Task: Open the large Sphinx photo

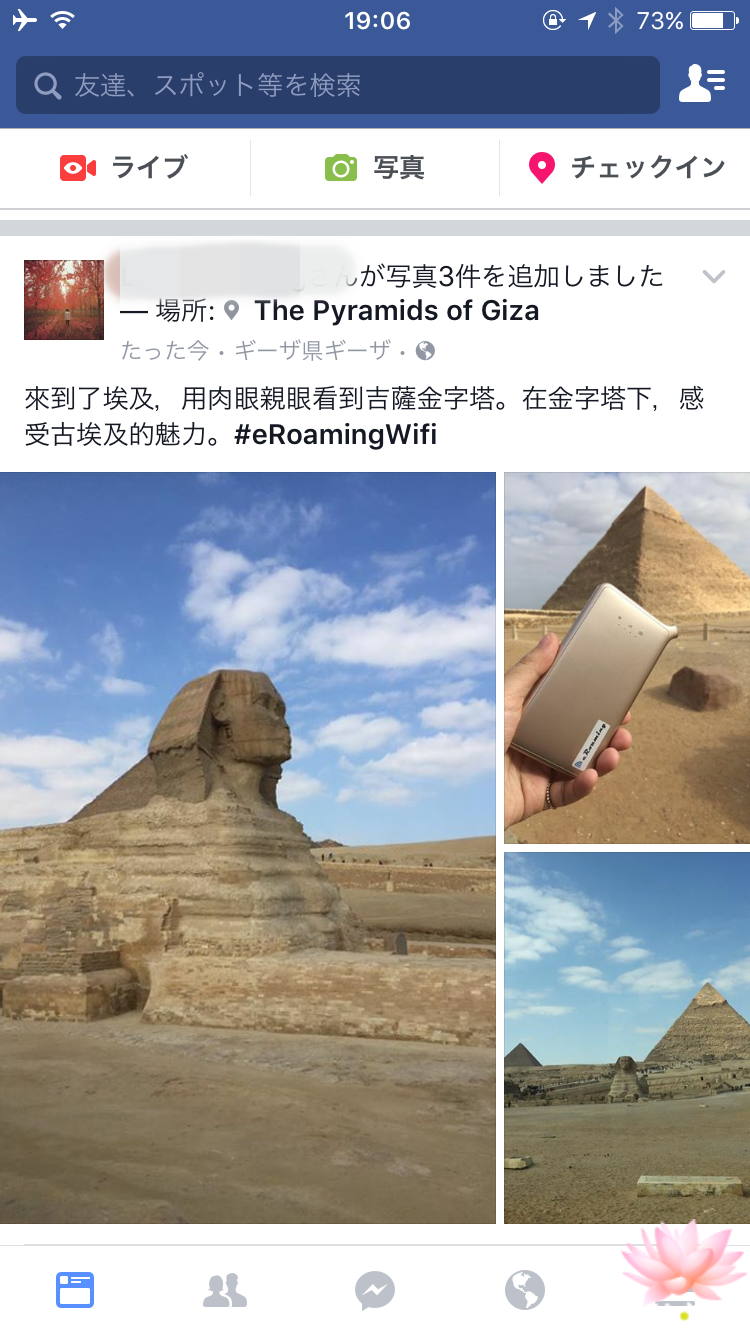Action: (x=248, y=848)
